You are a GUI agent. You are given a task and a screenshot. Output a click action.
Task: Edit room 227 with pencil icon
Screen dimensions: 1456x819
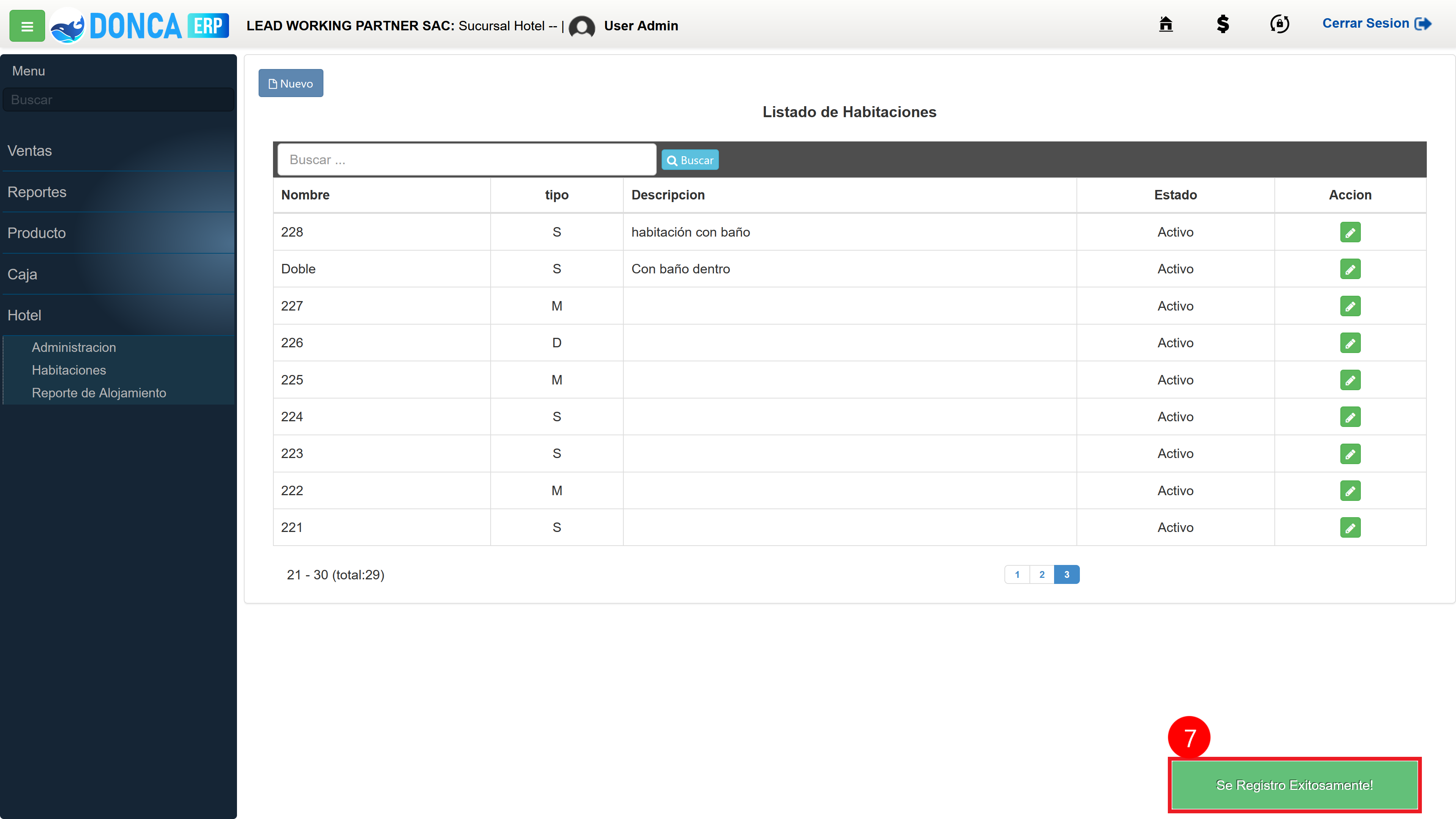point(1350,306)
